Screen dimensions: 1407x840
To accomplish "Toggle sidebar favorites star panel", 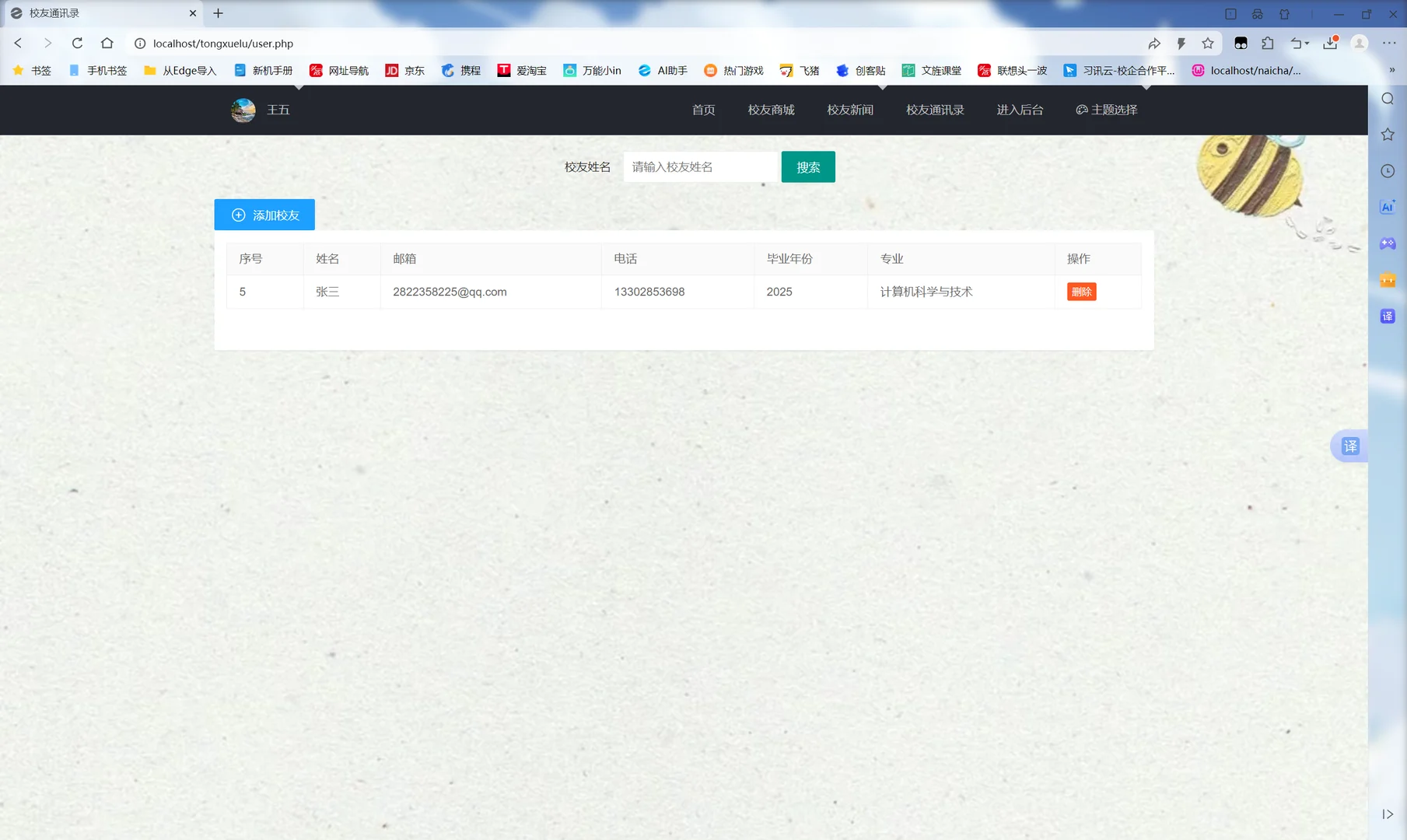I will (x=1387, y=134).
